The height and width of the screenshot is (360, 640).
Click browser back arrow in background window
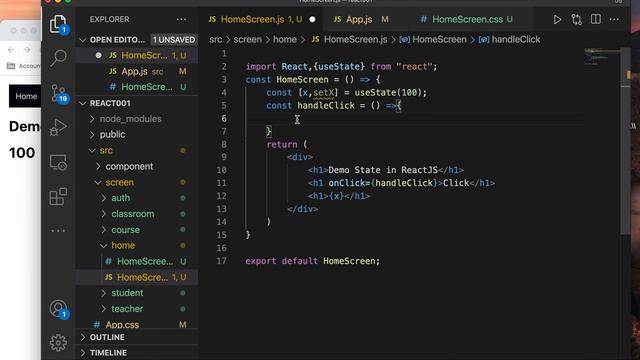11,50
